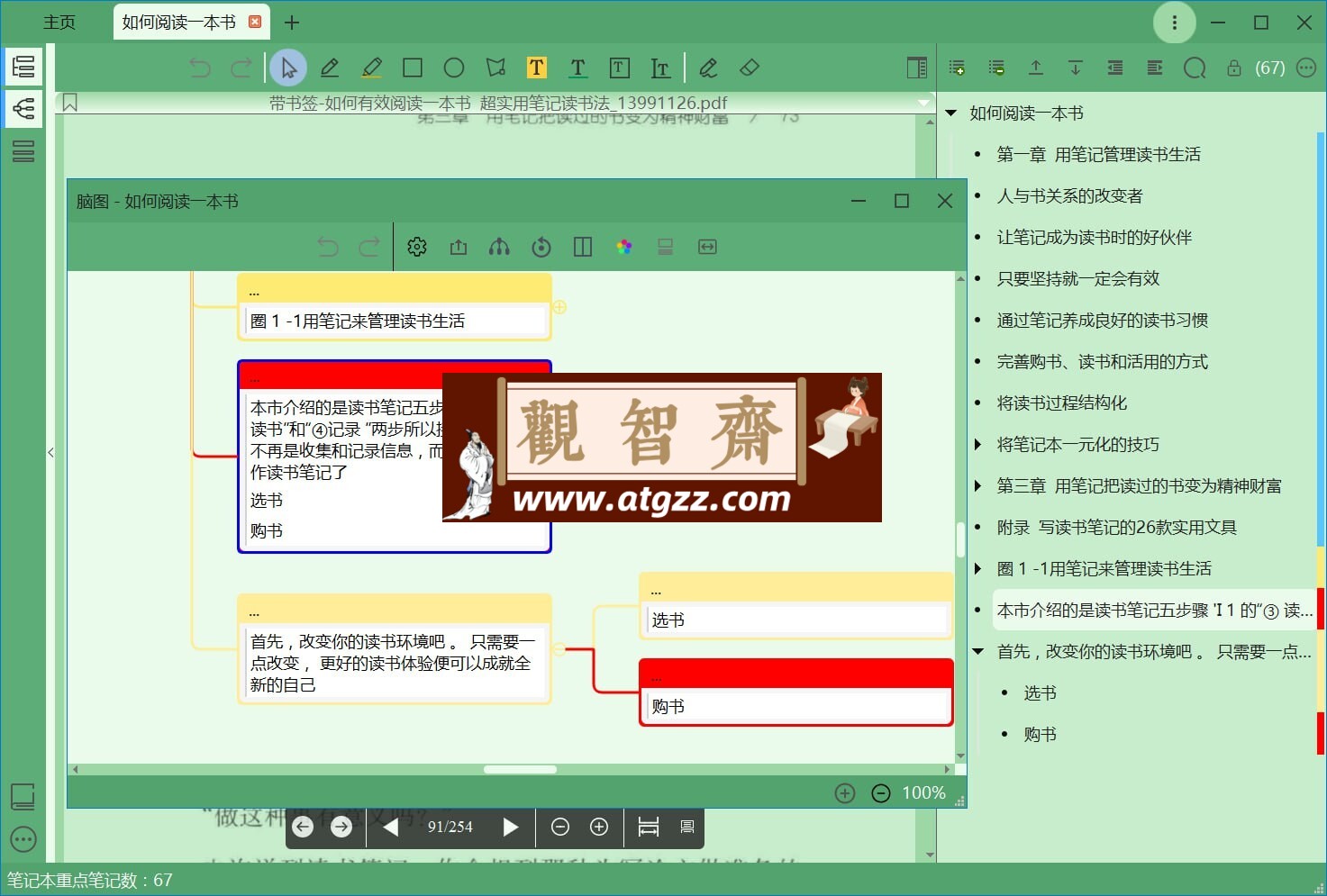Screen dimensions: 1327x896
Task: Click the indent note icon
Action: (1154, 68)
